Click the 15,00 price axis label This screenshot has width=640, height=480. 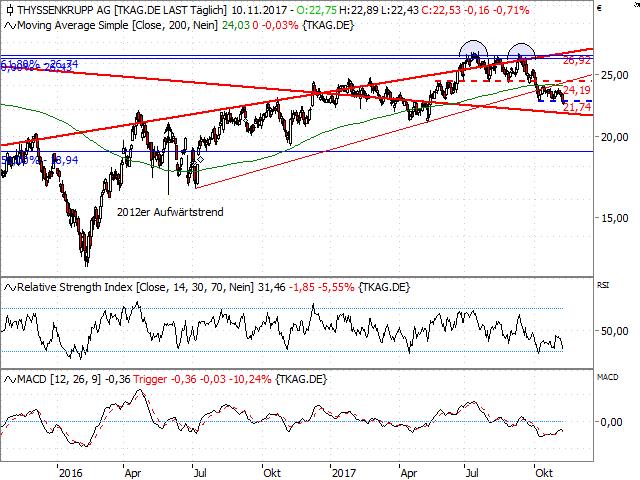(x=615, y=218)
